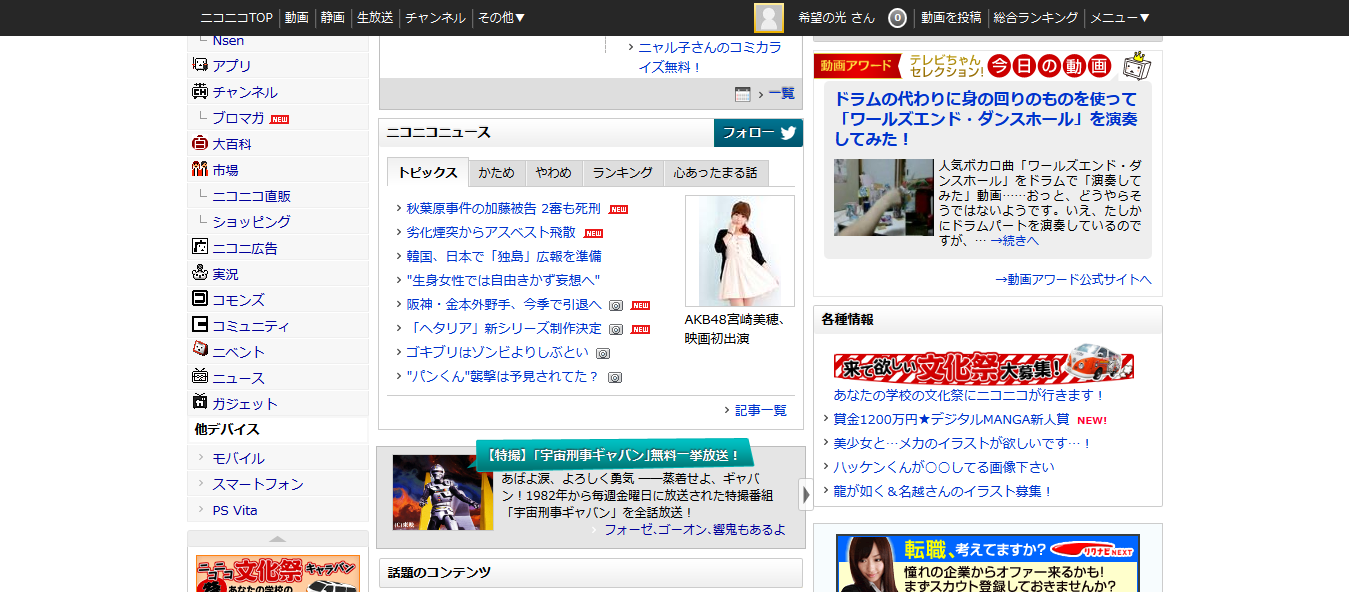The height and width of the screenshot is (592, 1349).
Task: Click the drum performance video thumbnail
Action: coord(884,197)
